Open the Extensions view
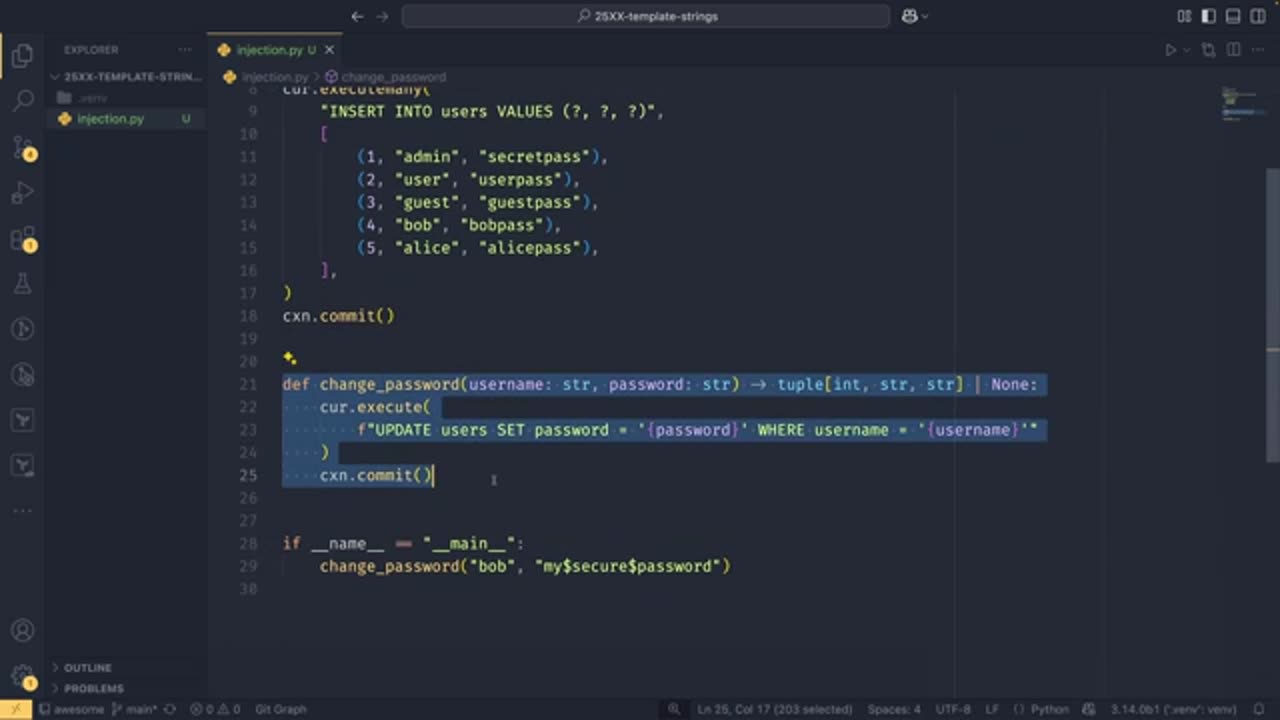The width and height of the screenshot is (1280, 720). point(22,238)
